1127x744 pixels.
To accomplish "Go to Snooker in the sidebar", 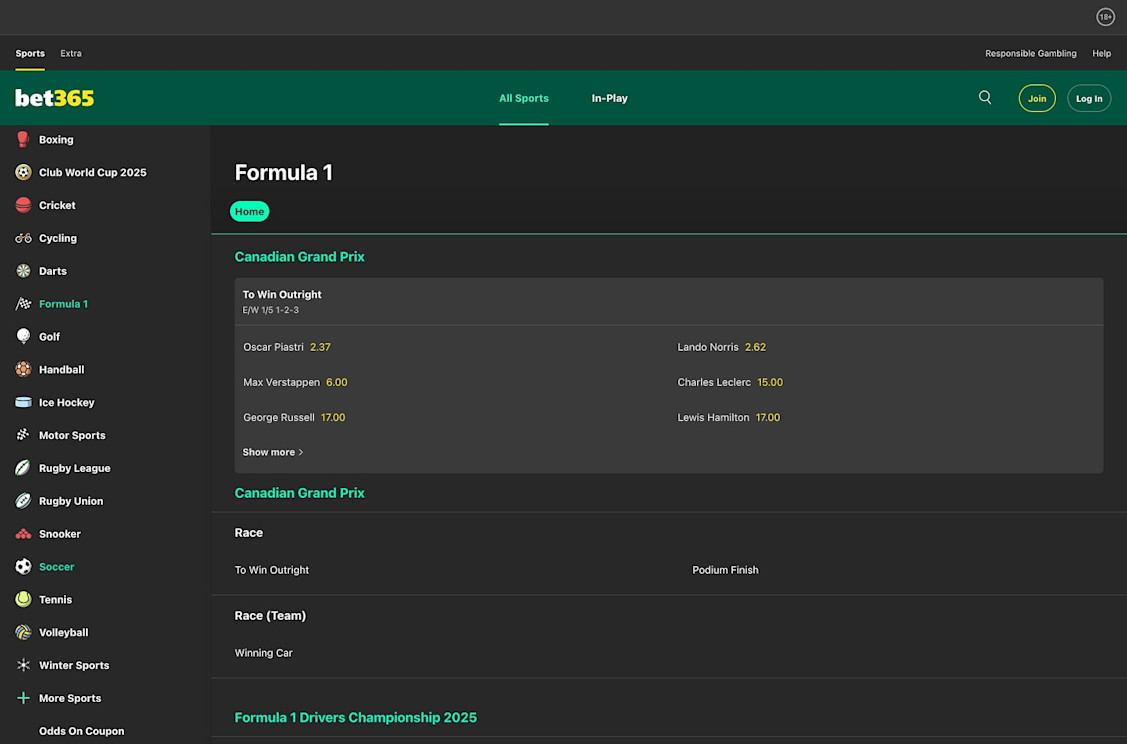I will click(60, 534).
